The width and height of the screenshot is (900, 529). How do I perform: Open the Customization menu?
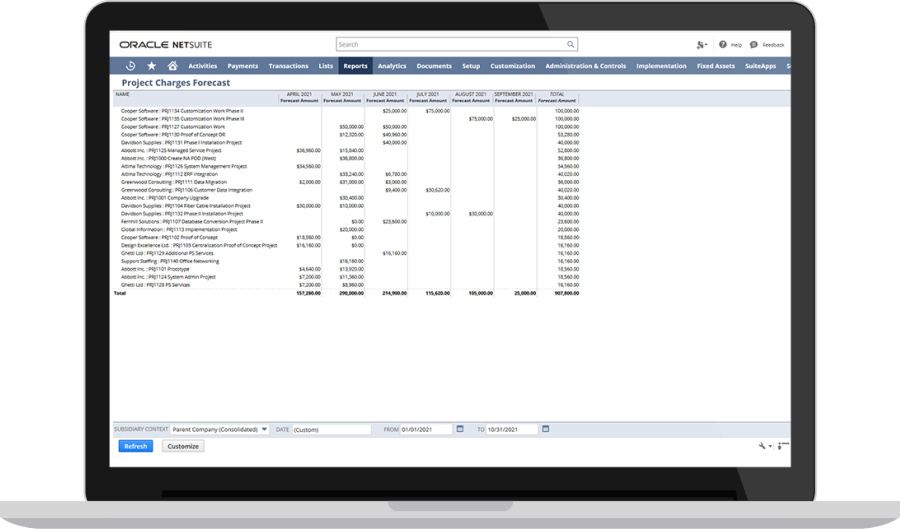[x=513, y=66]
